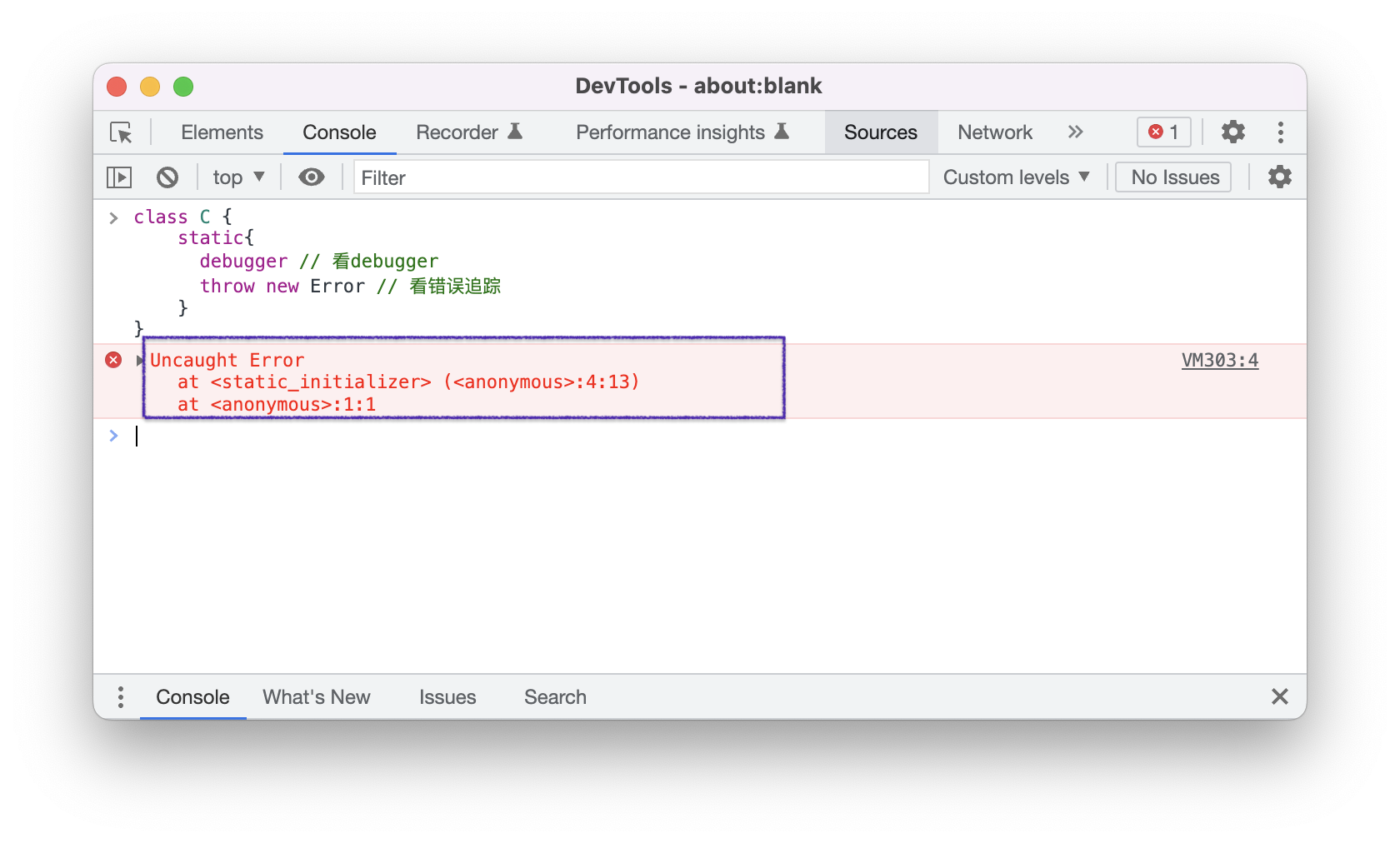
Task: Clear the console with the ban icon
Action: [x=167, y=177]
